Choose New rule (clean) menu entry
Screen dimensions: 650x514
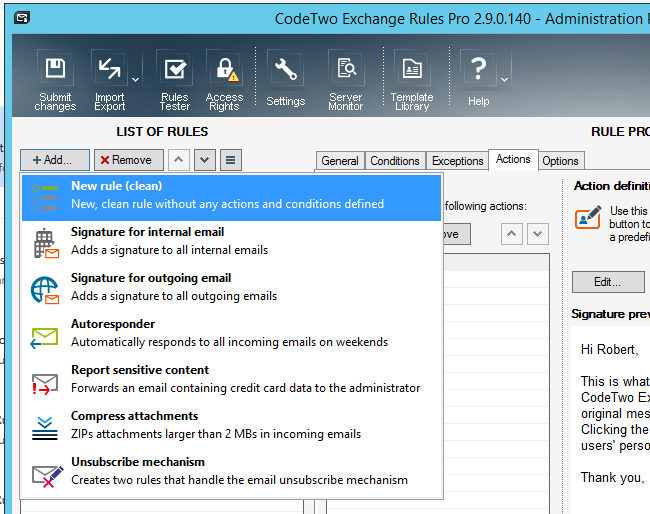click(x=231, y=197)
